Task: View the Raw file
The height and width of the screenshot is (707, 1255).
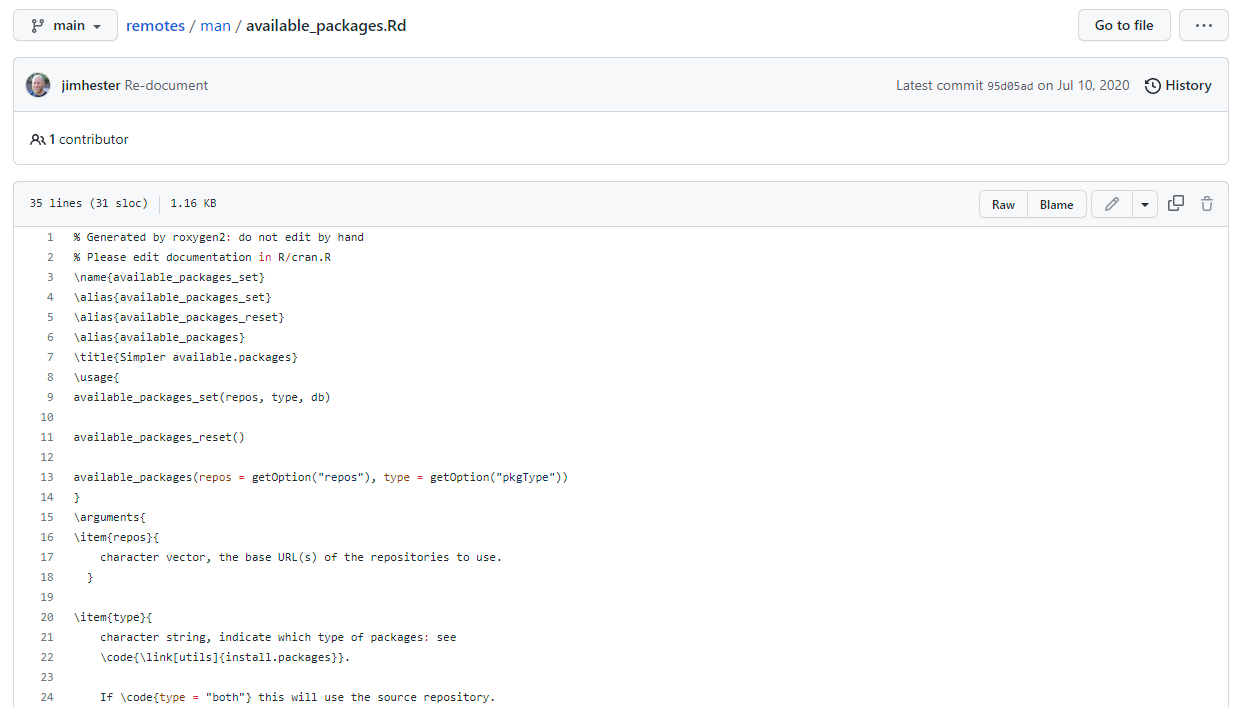Action: pyautogui.click(x=1003, y=204)
